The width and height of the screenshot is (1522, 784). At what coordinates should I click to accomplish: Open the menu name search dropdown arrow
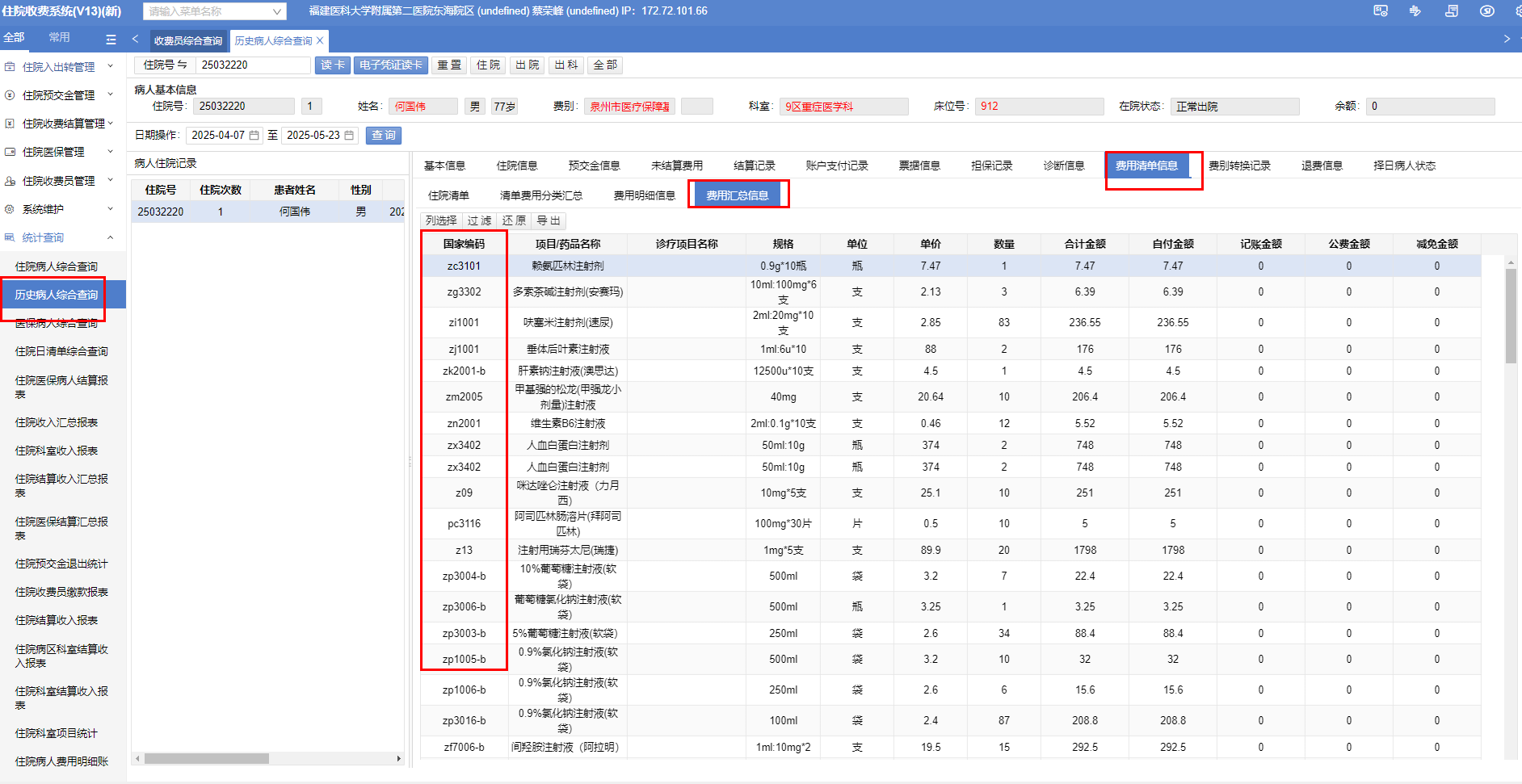[277, 11]
